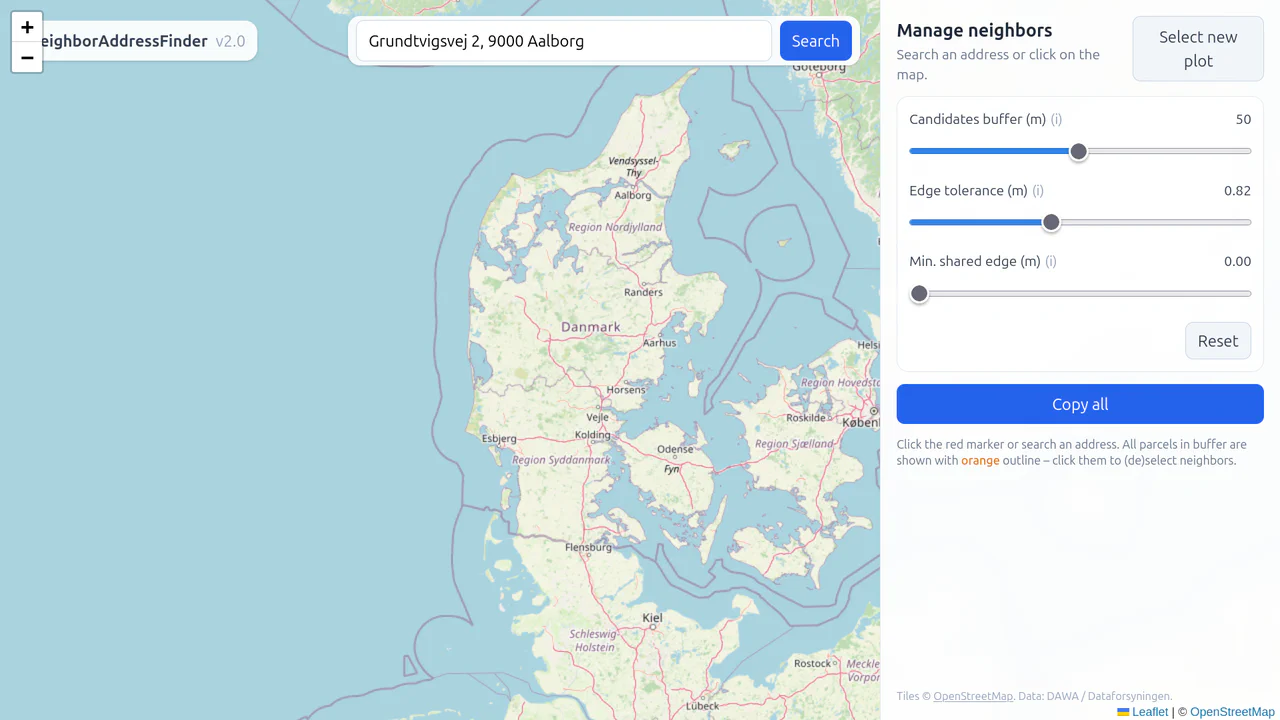Click Aarhus city label on map
The width and height of the screenshot is (1280, 720).
[660, 342]
